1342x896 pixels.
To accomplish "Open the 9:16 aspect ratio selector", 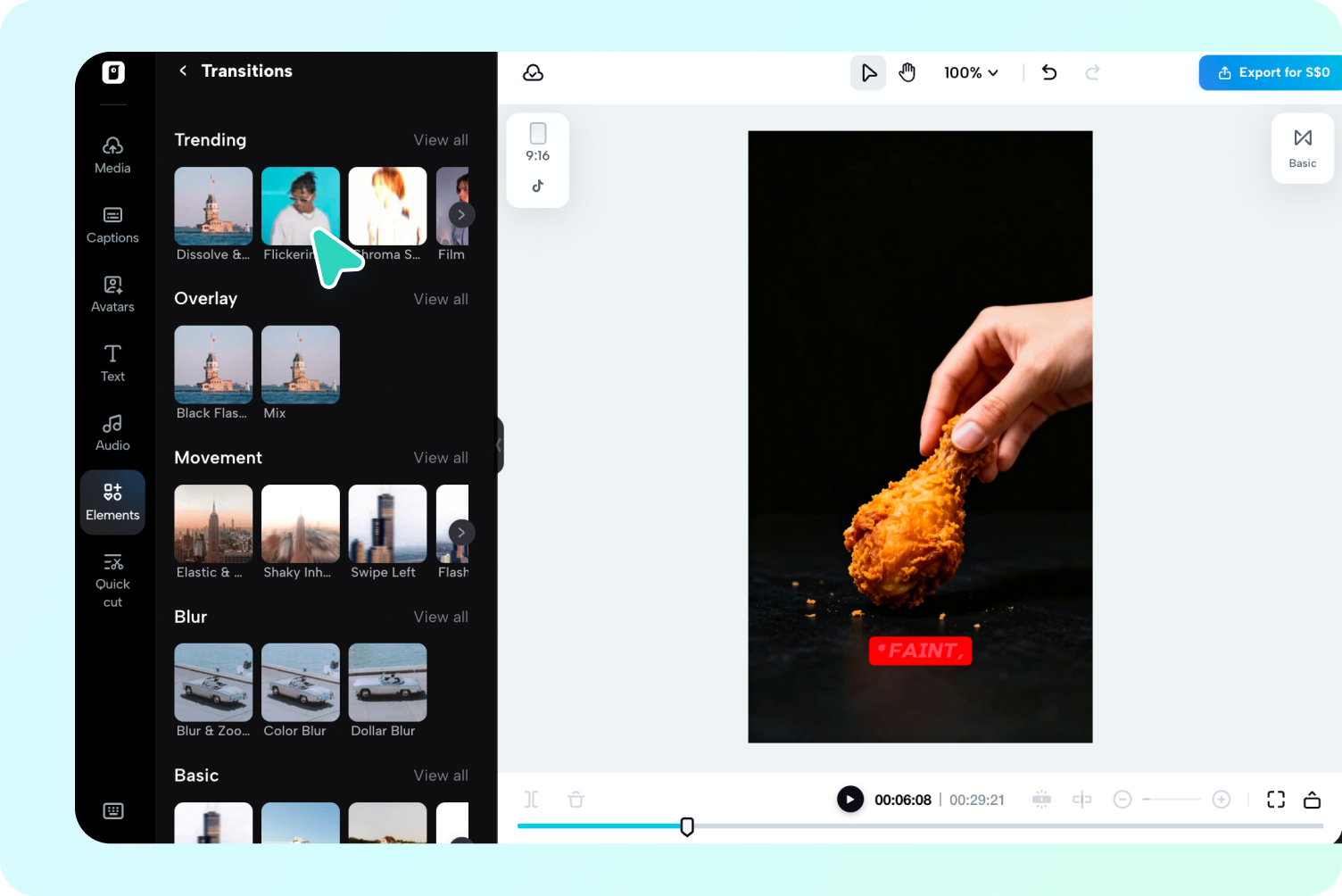I will 538,160.
